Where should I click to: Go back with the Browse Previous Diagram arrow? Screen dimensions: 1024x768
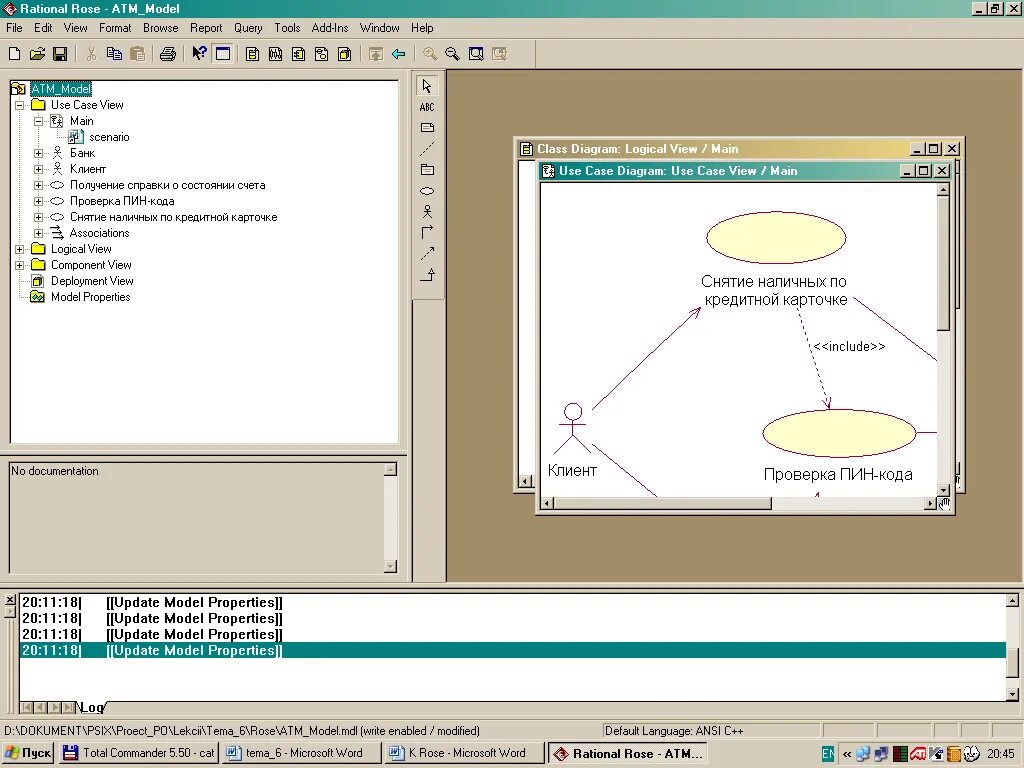point(398,54)
